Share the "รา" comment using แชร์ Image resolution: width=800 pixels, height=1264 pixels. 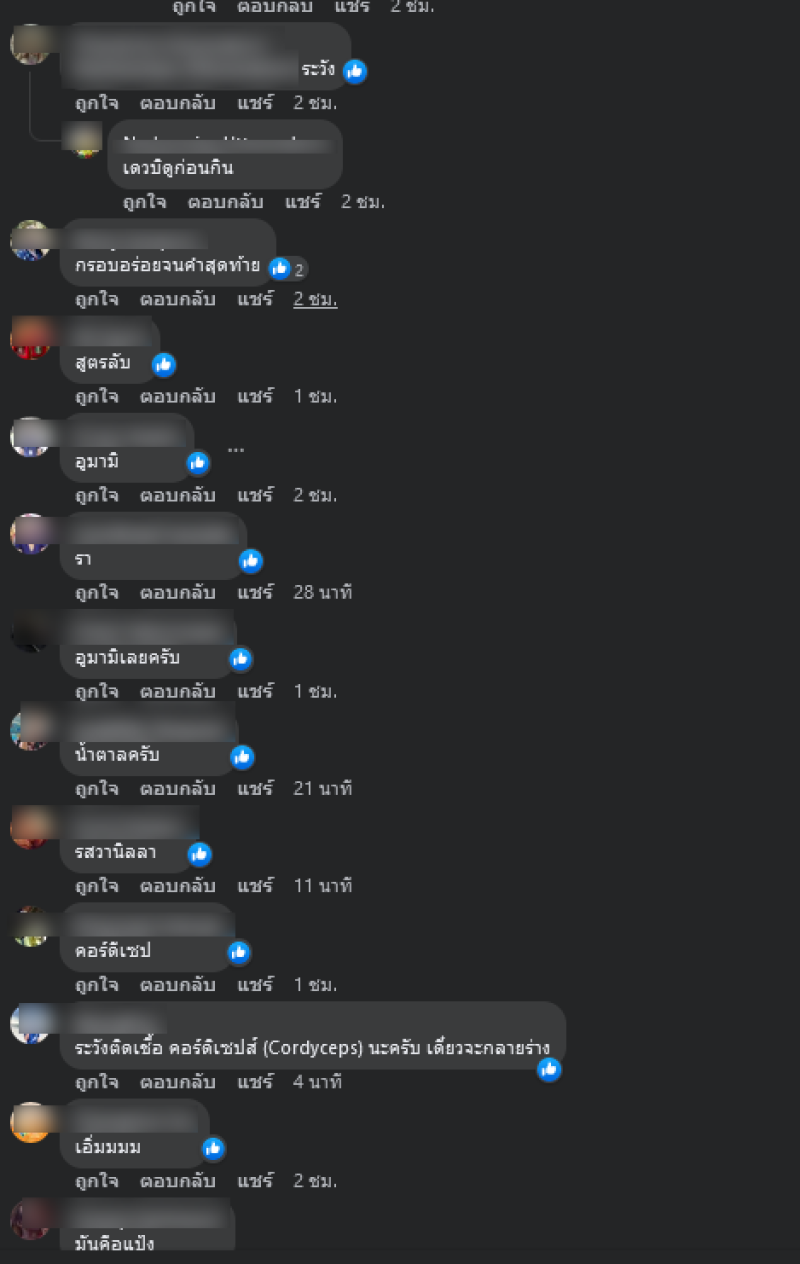pyautogui.click(x=255, y=592)
